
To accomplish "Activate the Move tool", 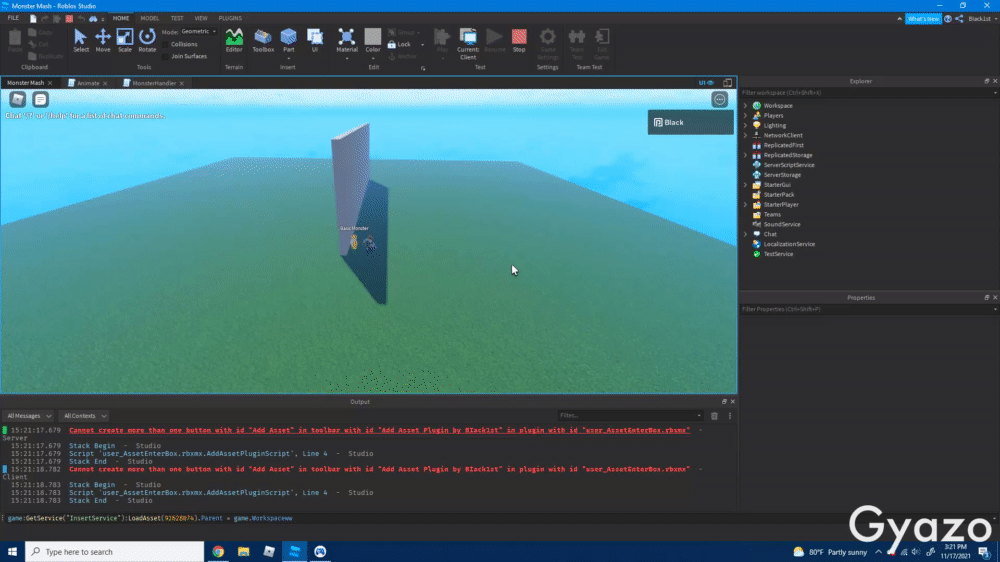I will pyautogui.click(x=103, y=40).
